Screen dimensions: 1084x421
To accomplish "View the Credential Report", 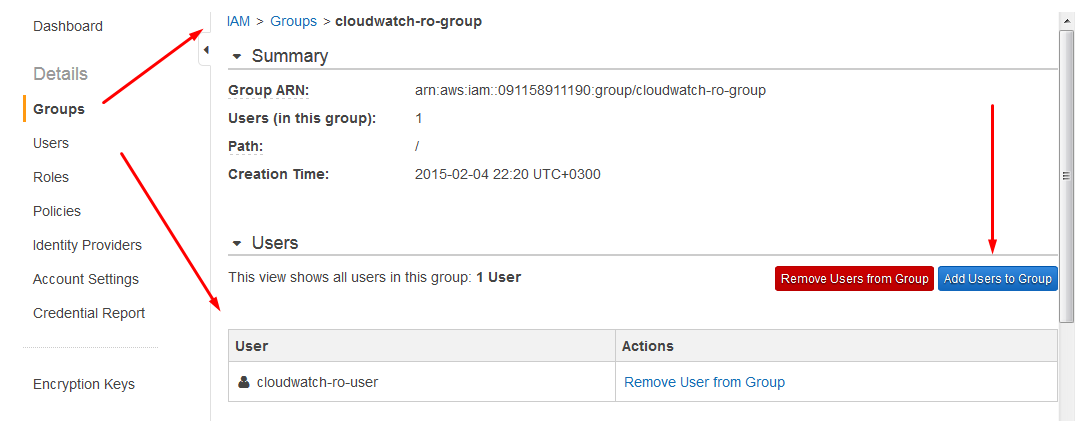I will click(89, 313).
